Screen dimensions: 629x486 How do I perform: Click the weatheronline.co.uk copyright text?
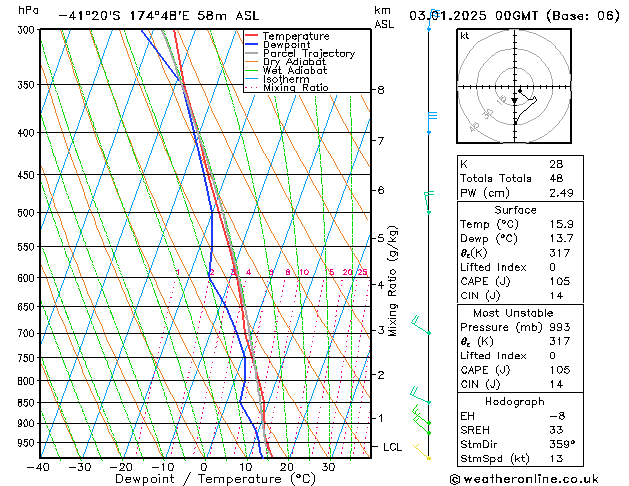click(x=524, y=479)
